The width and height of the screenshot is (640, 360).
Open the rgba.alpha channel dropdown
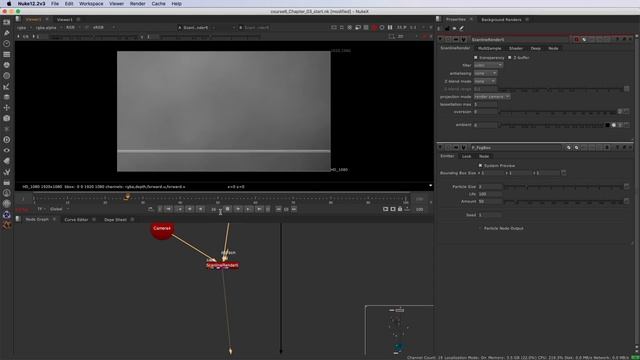pyautogui.click(x=48, y=28)
